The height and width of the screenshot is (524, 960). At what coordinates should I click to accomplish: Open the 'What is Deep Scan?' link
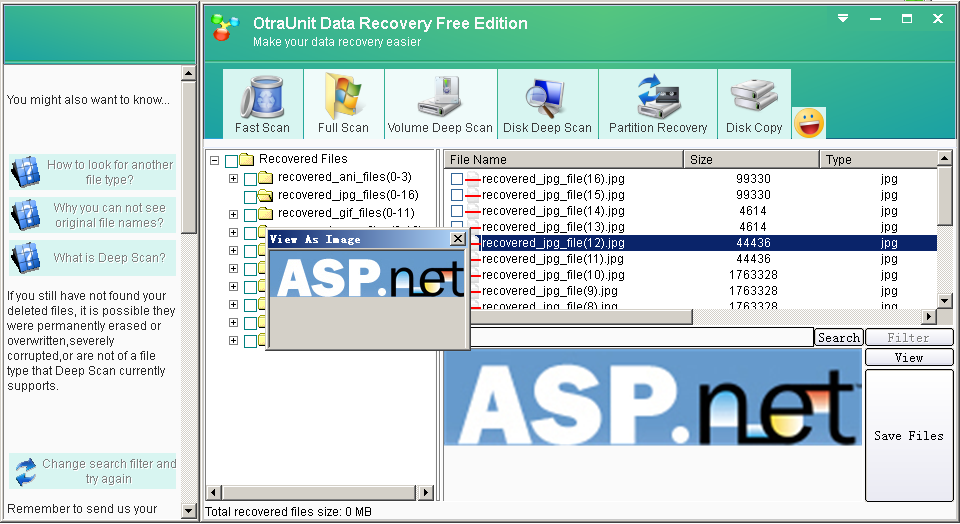coord(109,258)
